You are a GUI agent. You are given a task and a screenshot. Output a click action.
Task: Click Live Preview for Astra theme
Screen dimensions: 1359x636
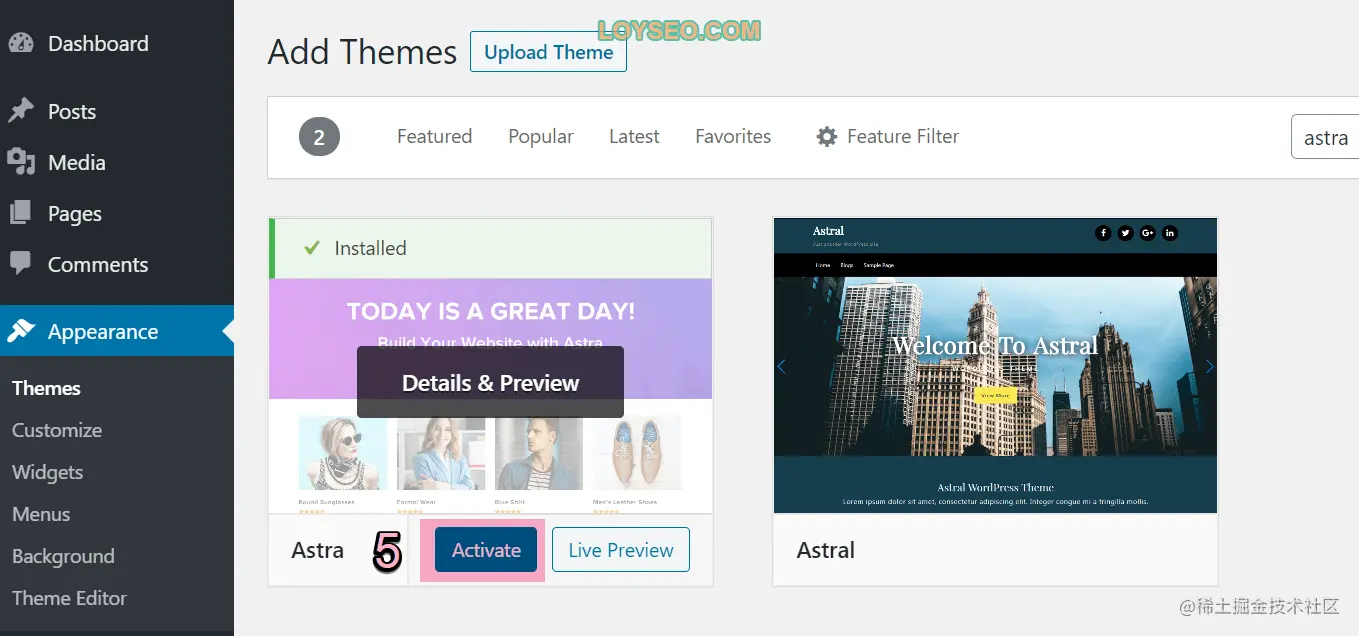(x=621, y=550)
